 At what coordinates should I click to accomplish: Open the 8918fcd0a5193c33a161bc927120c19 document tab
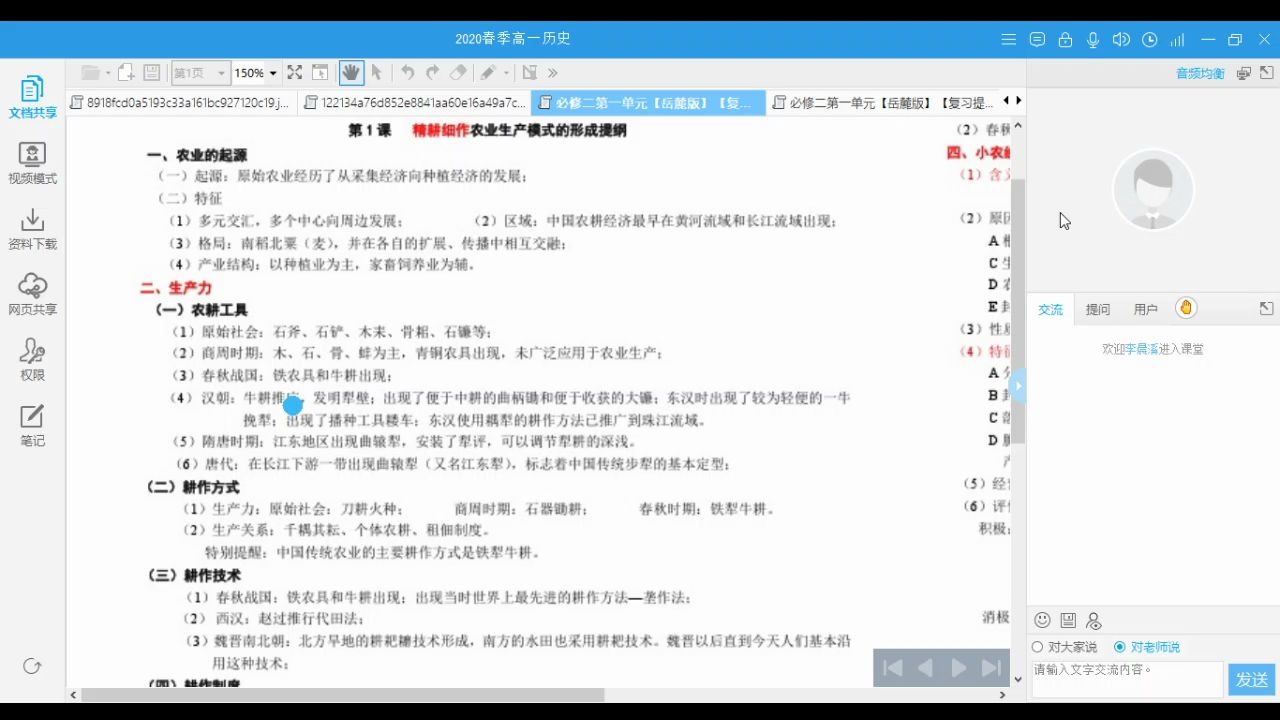coord(181,103)
